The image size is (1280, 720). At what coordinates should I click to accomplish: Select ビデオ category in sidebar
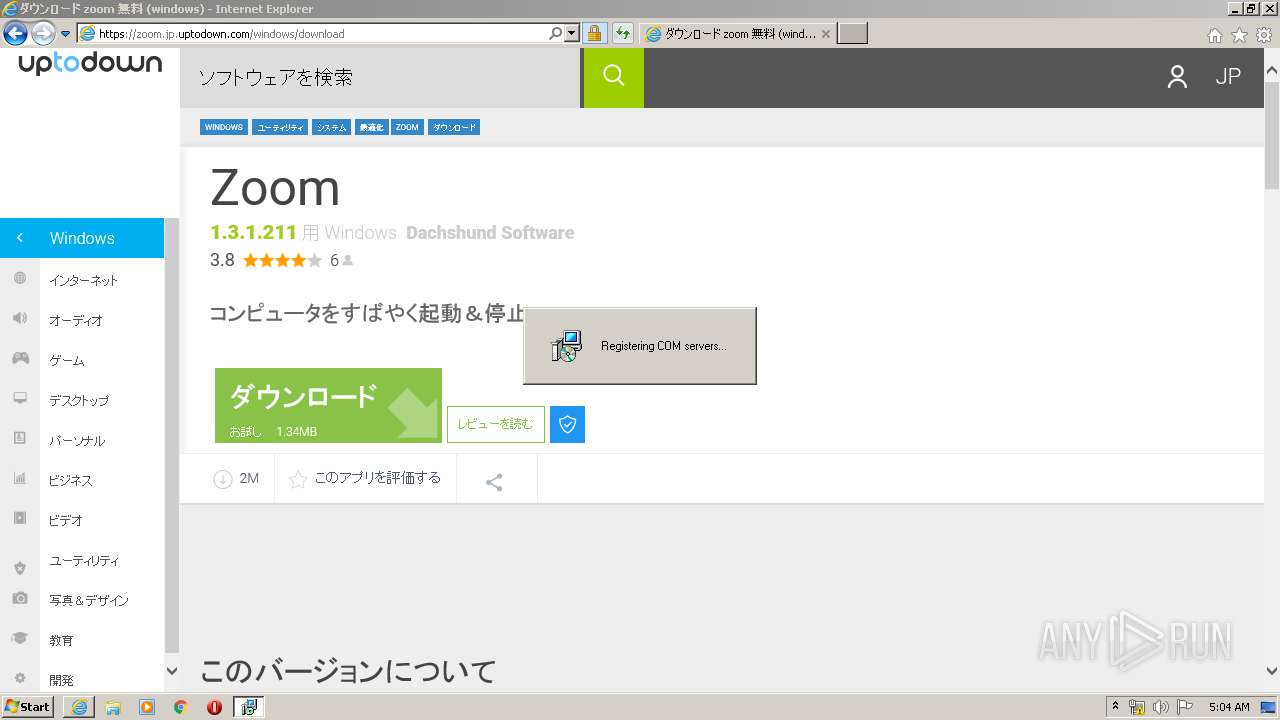pos(66,520)
